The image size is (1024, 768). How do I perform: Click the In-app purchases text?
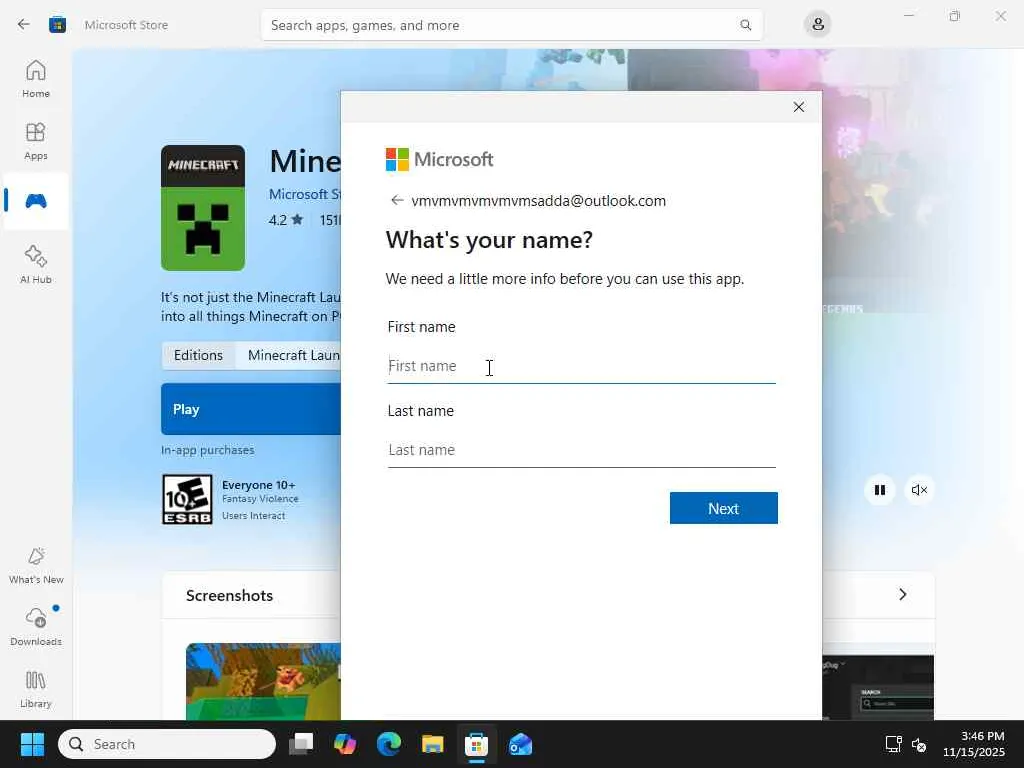[208, 450]
